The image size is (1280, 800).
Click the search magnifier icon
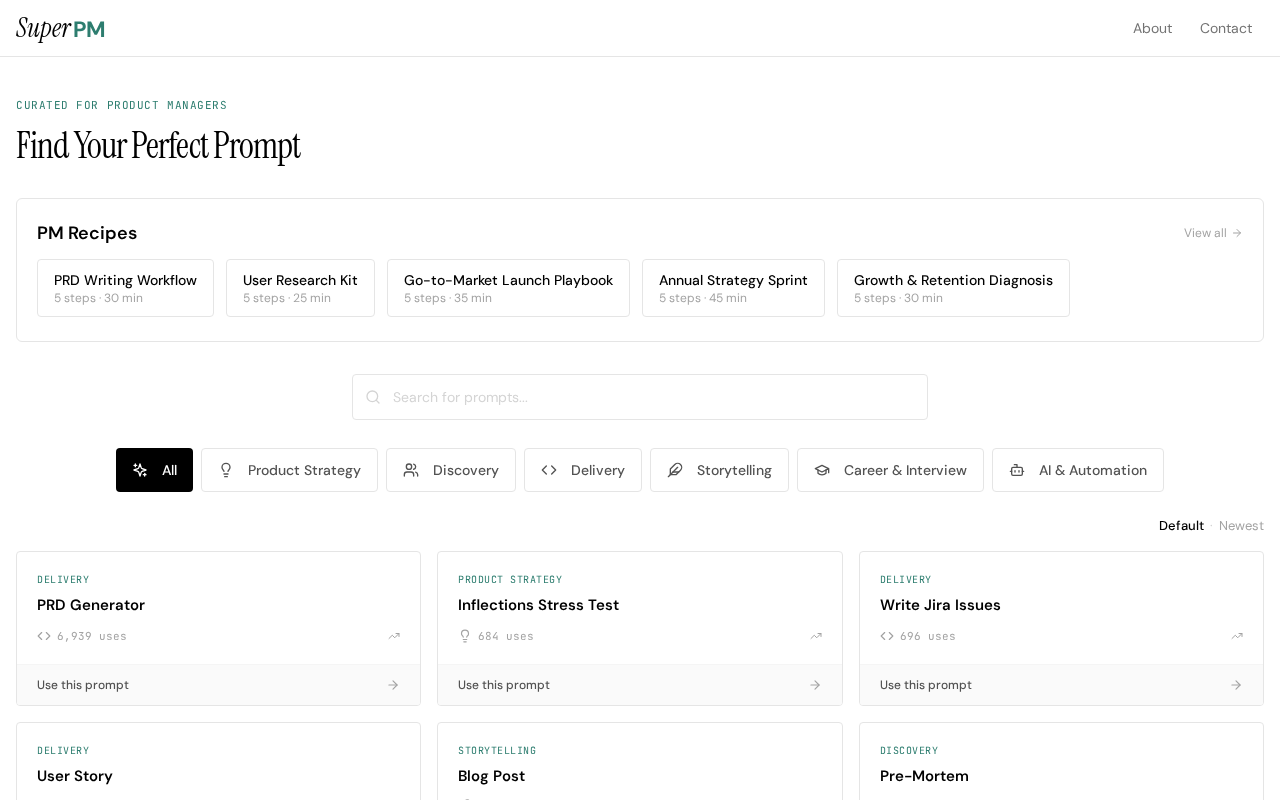point(373,397)
